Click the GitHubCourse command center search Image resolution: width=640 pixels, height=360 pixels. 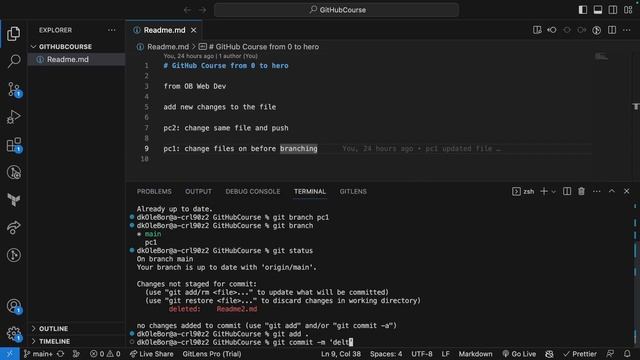(x=336, y=10)
